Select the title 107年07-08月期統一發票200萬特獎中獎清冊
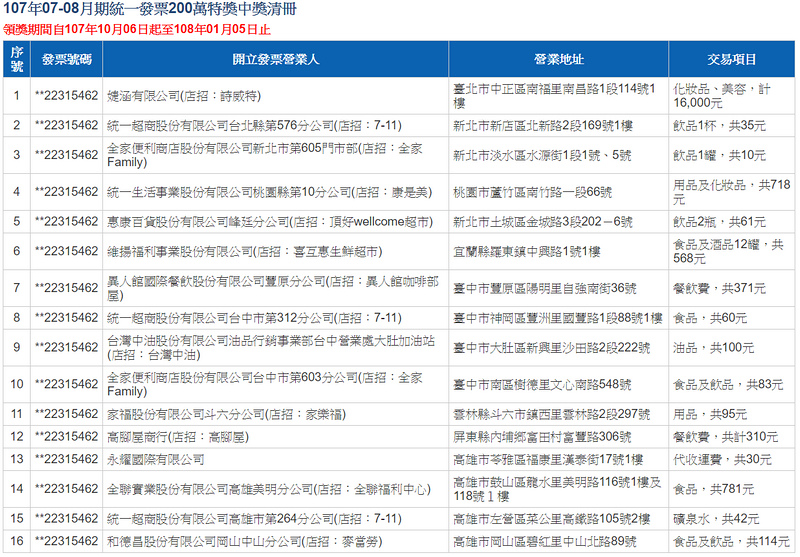The image size is (800, 557). coord(150,9)
